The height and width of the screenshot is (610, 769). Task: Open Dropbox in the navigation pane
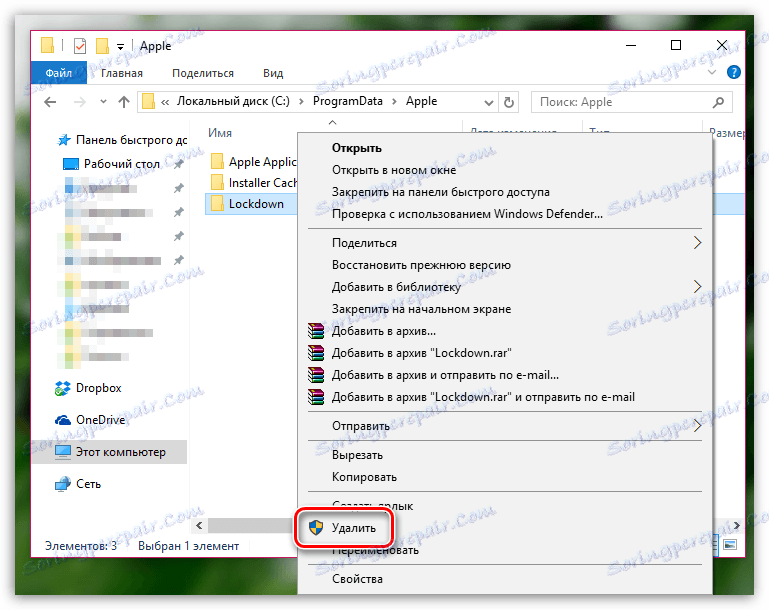[x=89, y=388]
